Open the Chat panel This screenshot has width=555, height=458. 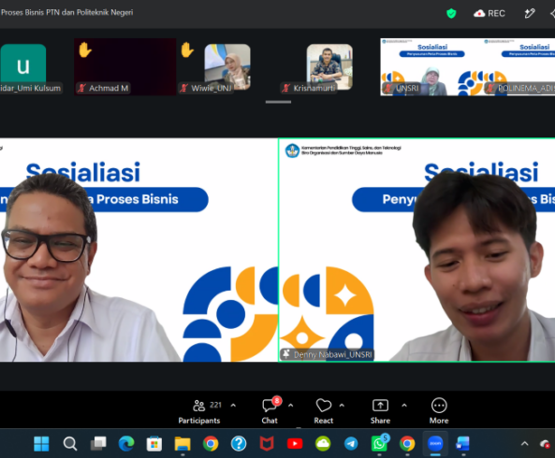tap(270, 411)
